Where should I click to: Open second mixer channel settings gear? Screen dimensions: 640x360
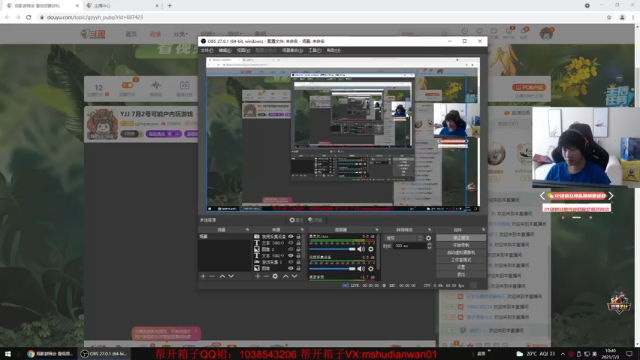371,269
